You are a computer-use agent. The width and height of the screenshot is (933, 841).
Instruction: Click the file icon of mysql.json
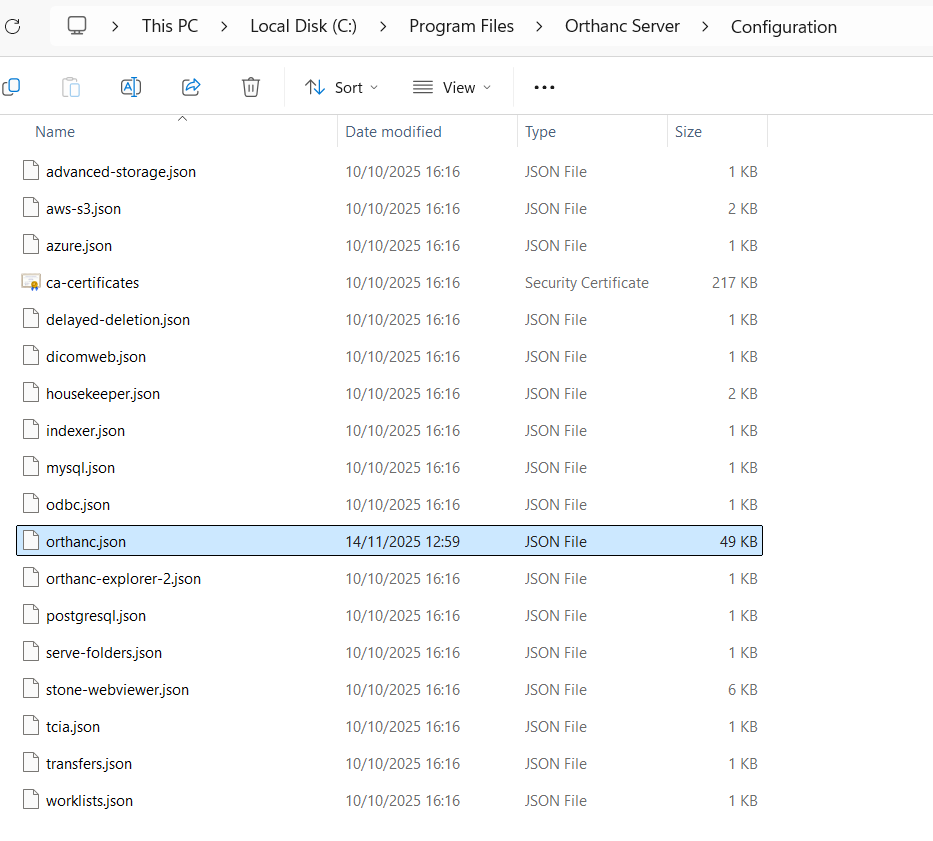click(x=31, y=467)
